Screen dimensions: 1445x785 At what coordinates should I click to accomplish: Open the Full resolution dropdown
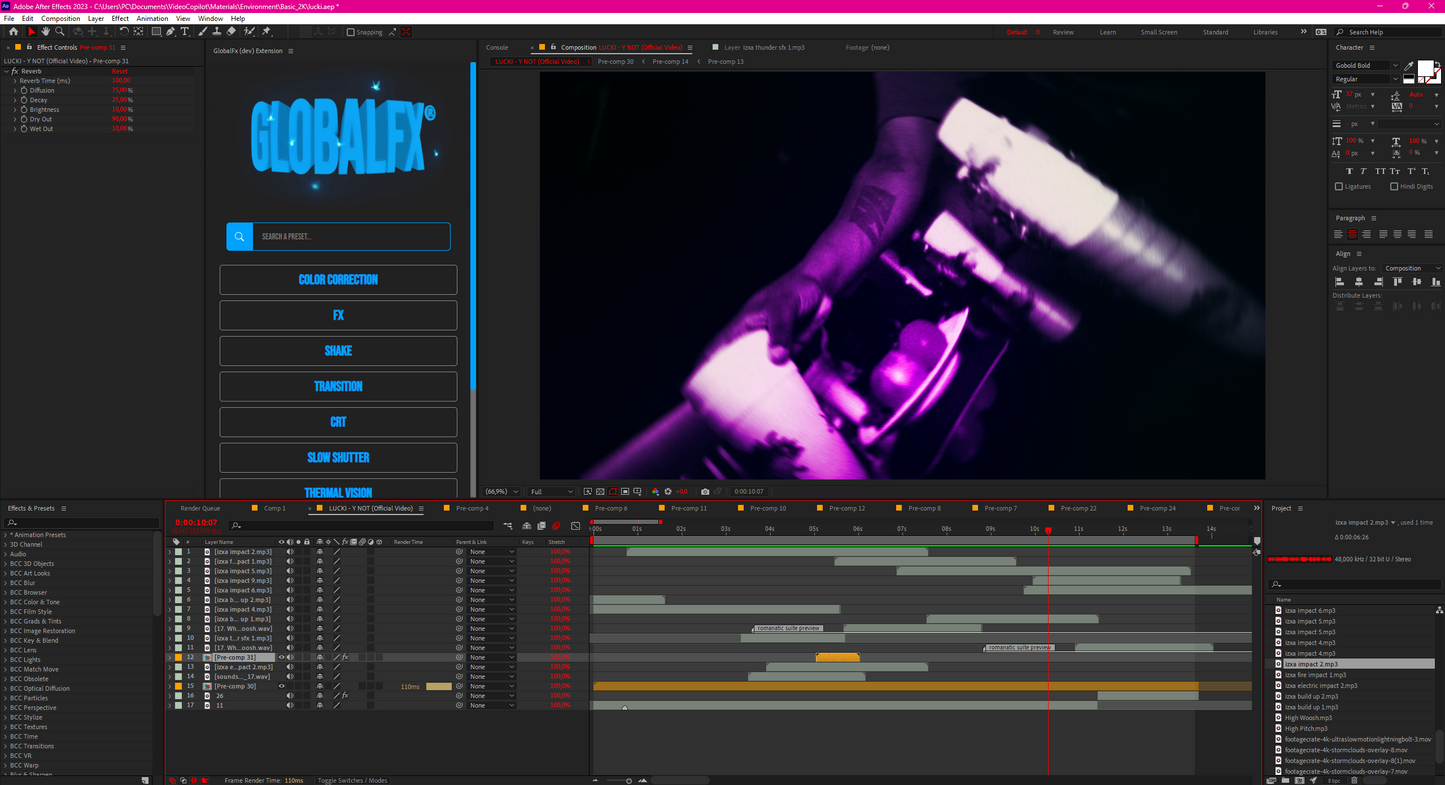click(552, 492)
